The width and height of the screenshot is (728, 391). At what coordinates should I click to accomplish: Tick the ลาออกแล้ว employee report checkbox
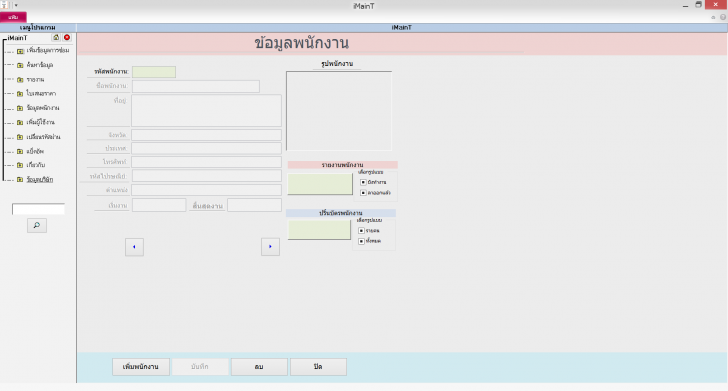(x=363, y=193)
